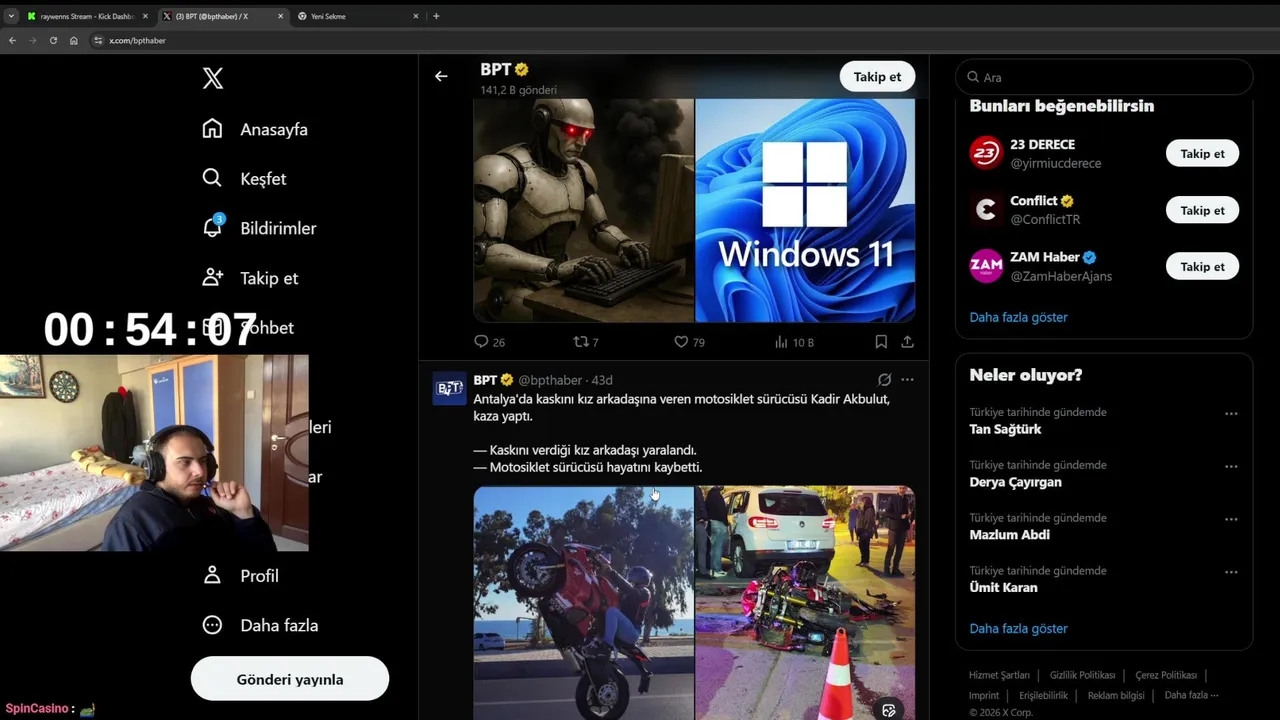The height and width of the screenshot is (720, 1280).
Task: Open Anasayfa menu label
Action: click(x=274, y=129)
